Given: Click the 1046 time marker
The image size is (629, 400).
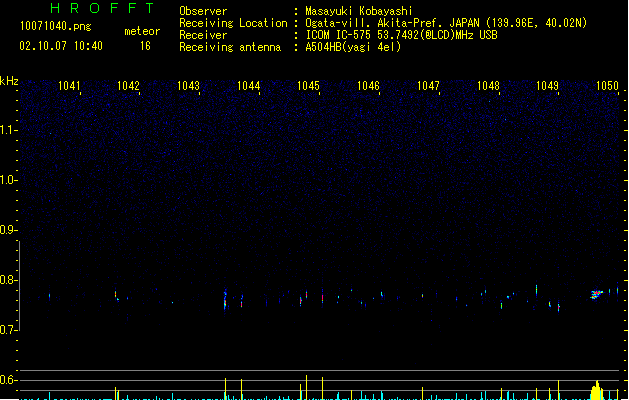Looking at the screenshot, I should (368, 86).
